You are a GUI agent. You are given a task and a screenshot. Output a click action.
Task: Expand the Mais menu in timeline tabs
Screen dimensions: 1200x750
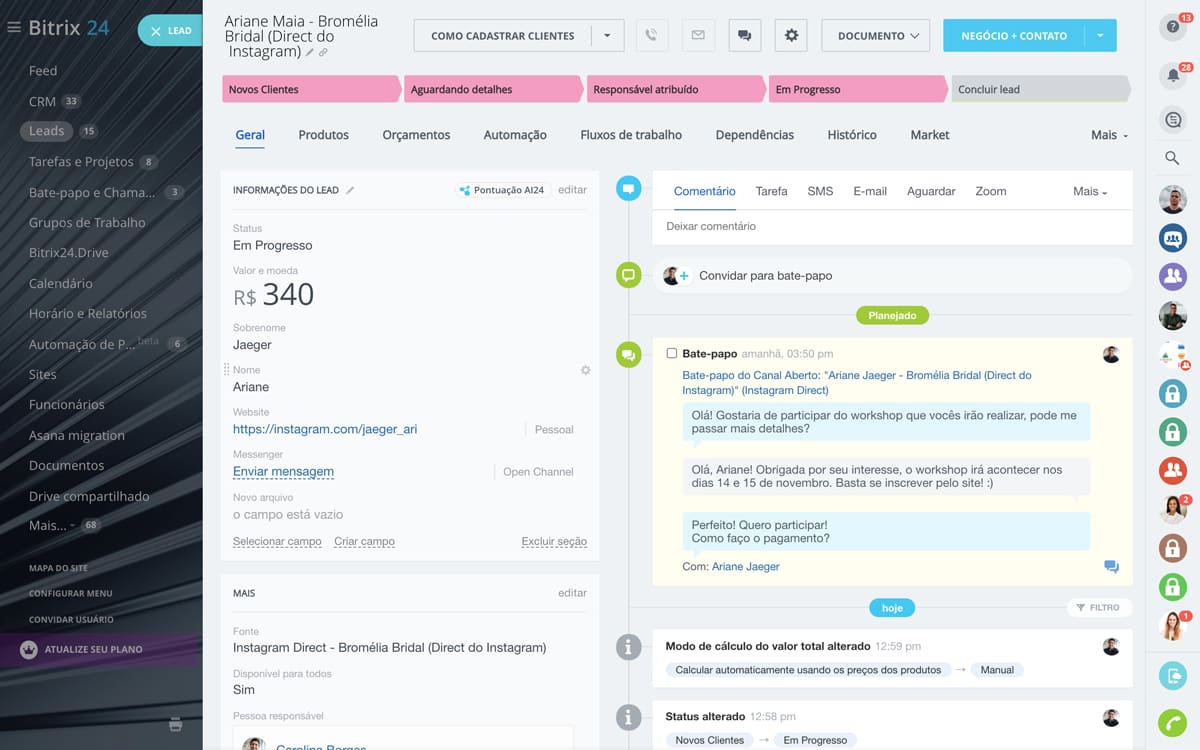click(1090, 191)
